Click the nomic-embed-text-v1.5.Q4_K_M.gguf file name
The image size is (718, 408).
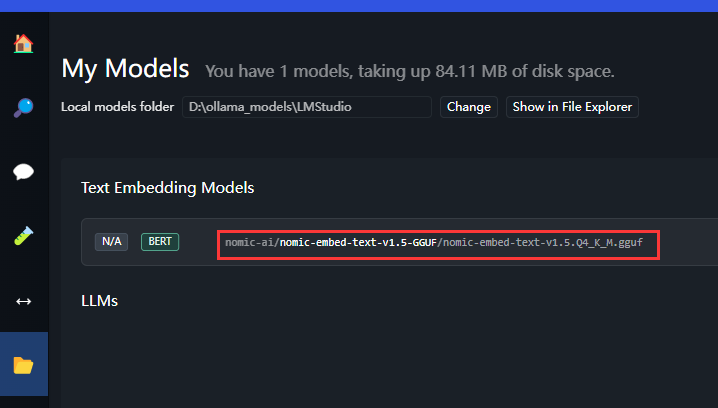tap(543, 242)
